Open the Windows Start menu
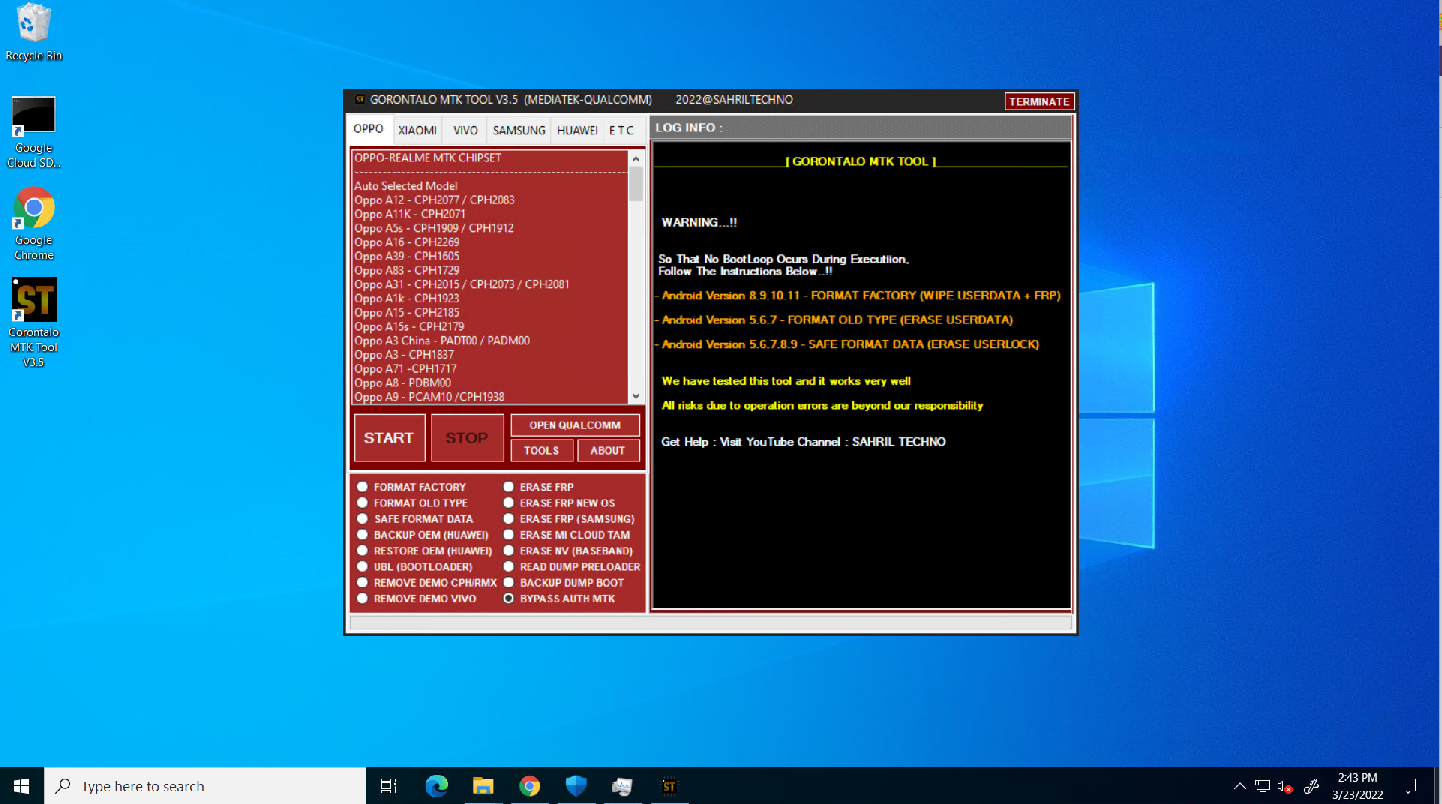 21,786
